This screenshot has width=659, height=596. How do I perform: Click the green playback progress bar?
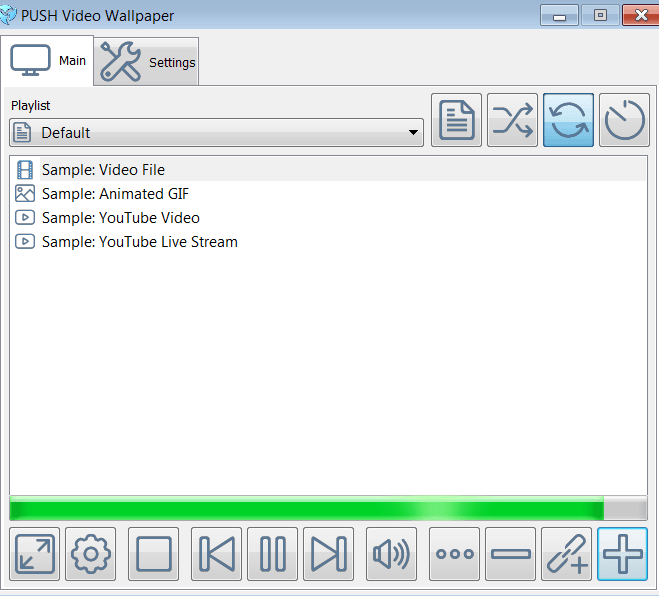click(x=328, y=508)
